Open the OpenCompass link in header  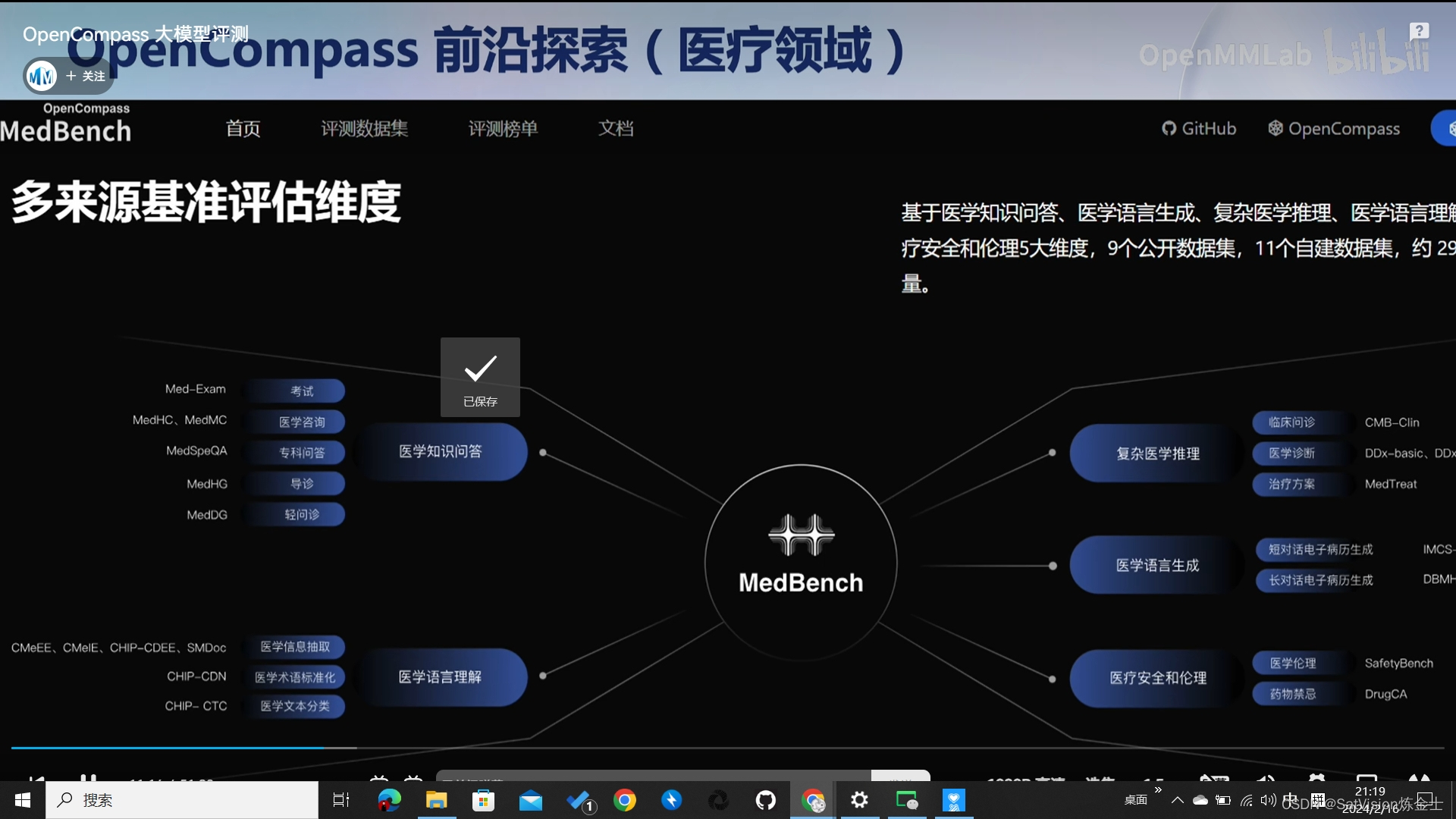pyautogui.click(x=1334, y=128)
